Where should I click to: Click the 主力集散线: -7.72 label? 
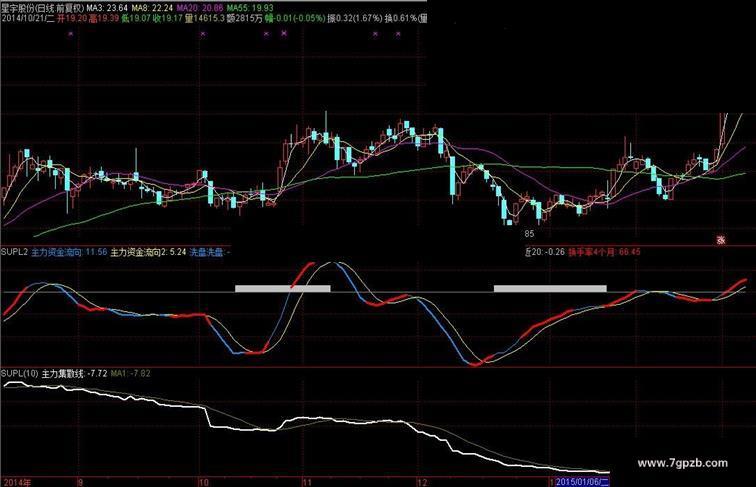74,373
